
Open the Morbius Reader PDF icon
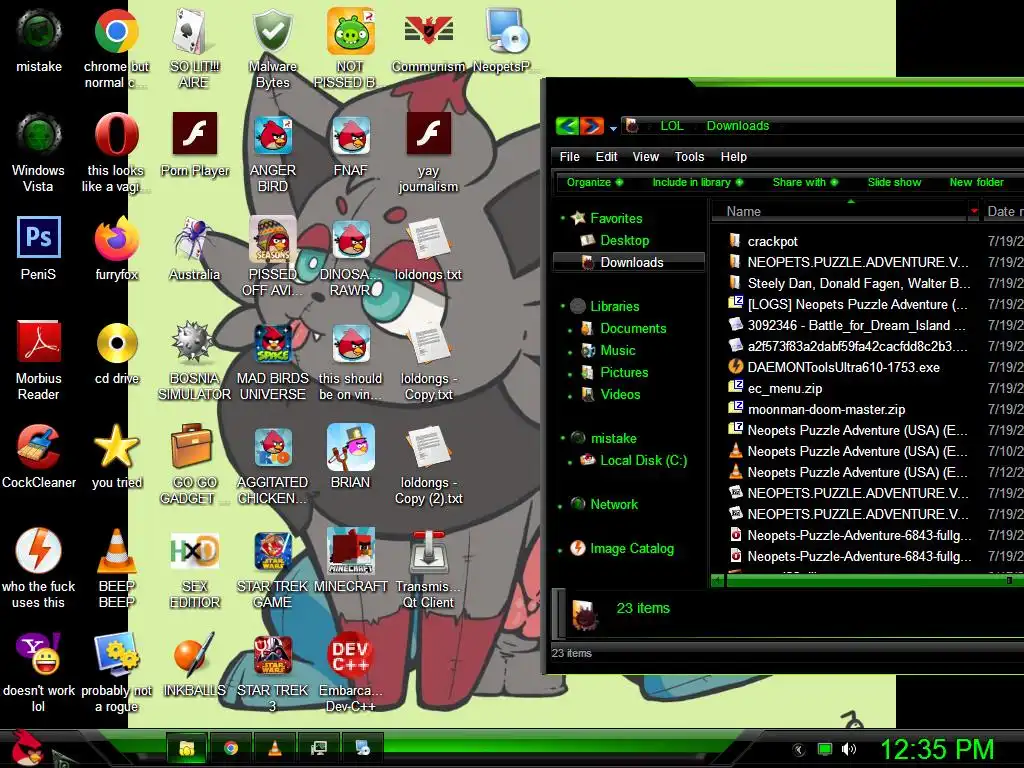coord(39,360)
